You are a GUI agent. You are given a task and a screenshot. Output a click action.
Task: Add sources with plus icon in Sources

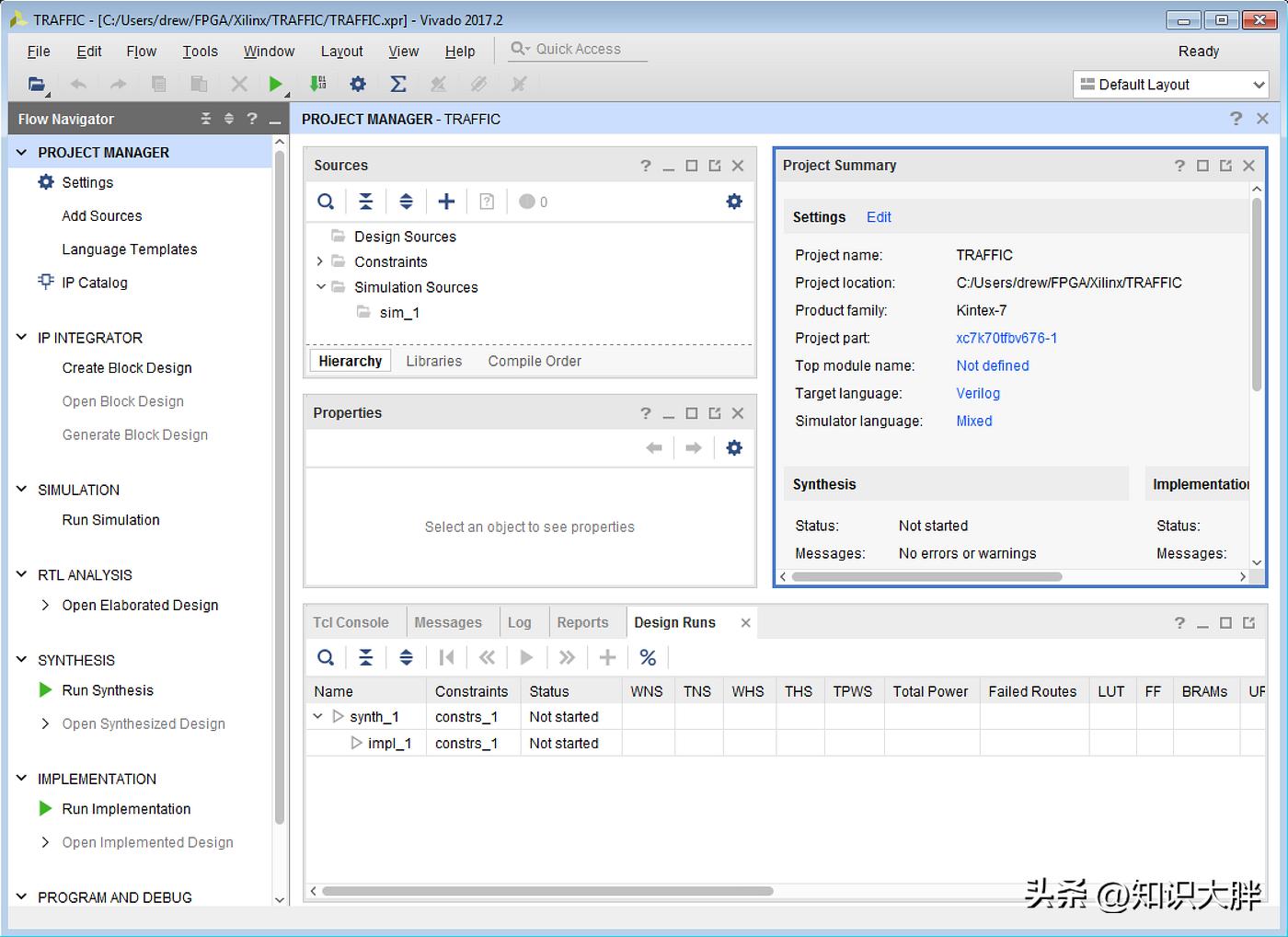pos(446,202)
